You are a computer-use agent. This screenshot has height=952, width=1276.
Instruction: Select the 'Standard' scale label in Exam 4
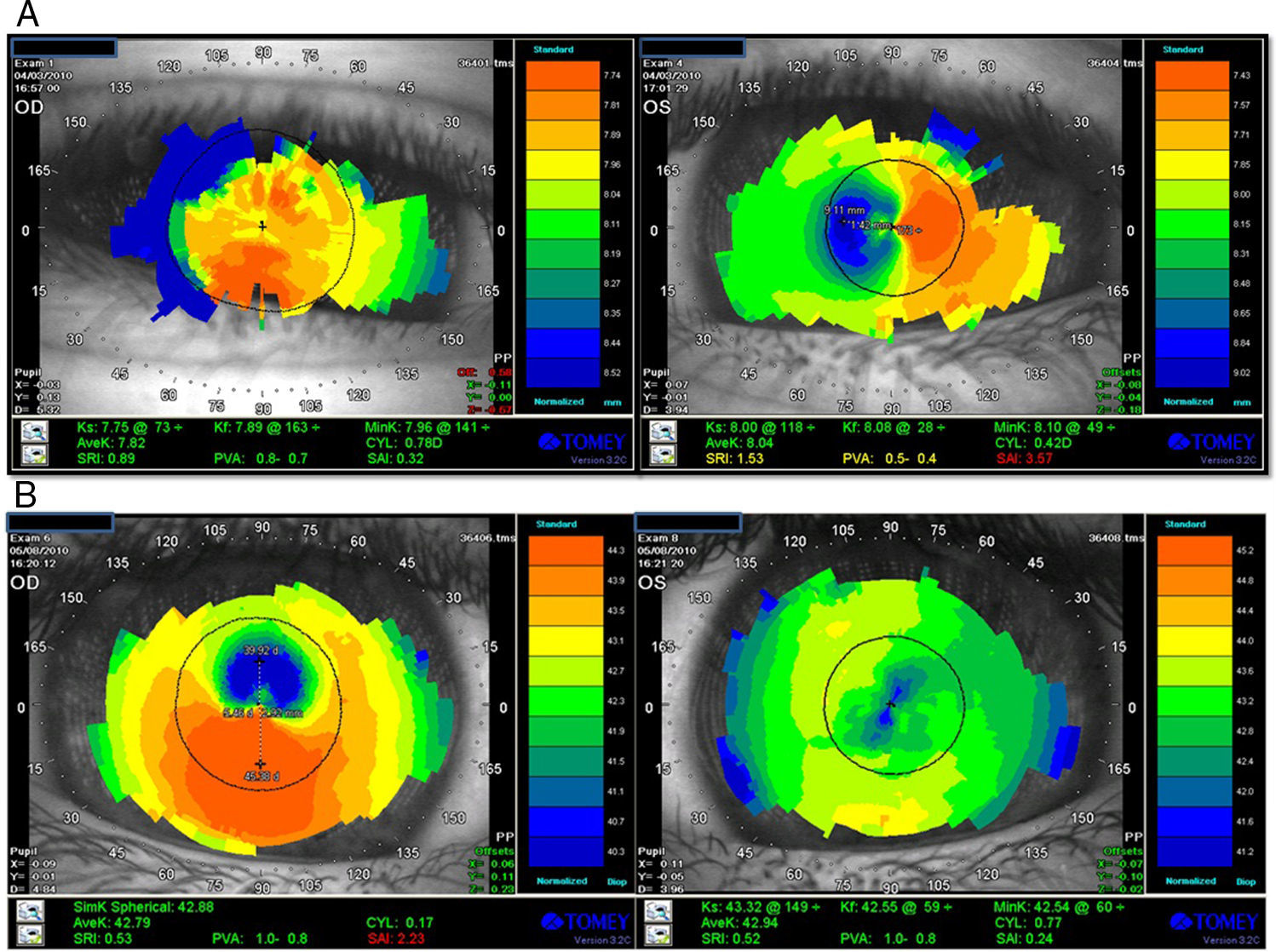[1182, 49]
